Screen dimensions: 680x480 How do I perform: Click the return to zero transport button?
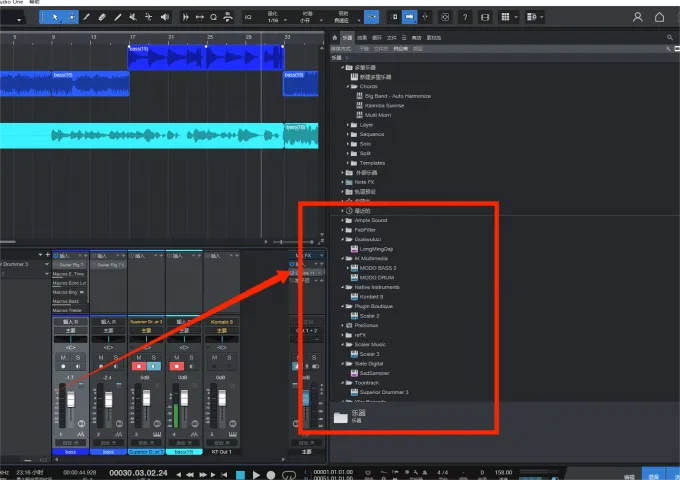[224, 475]
